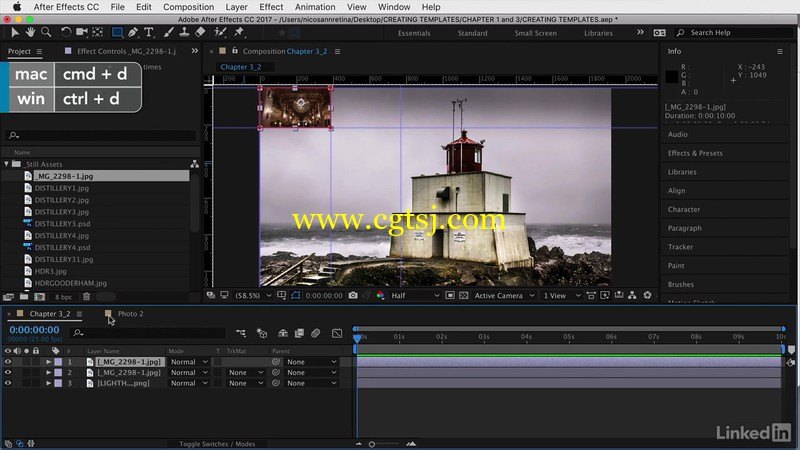Switch to the Photo 2 timeline tab

tap(131, 314)
